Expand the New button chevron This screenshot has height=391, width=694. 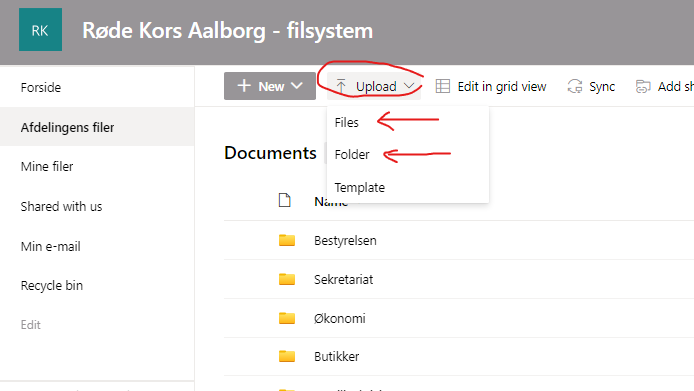(x=297, y=85)
